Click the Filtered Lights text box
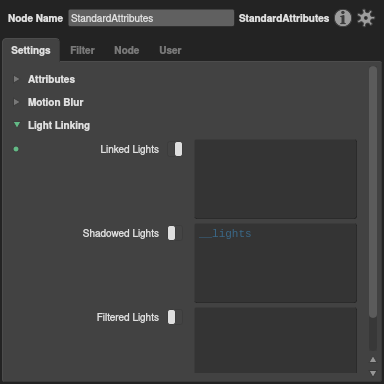 [276, 340]
